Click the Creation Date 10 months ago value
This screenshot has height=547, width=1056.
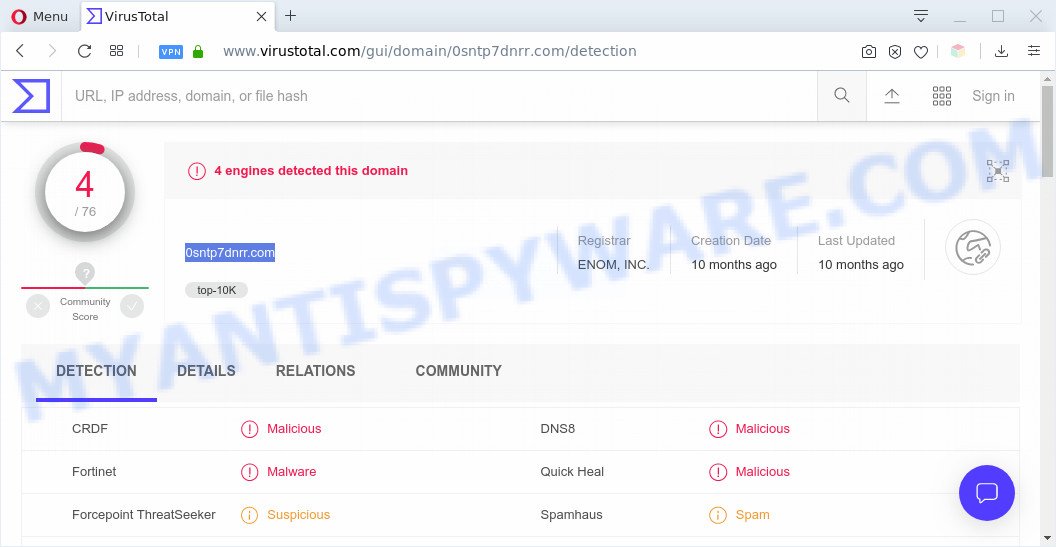[734, 265]
